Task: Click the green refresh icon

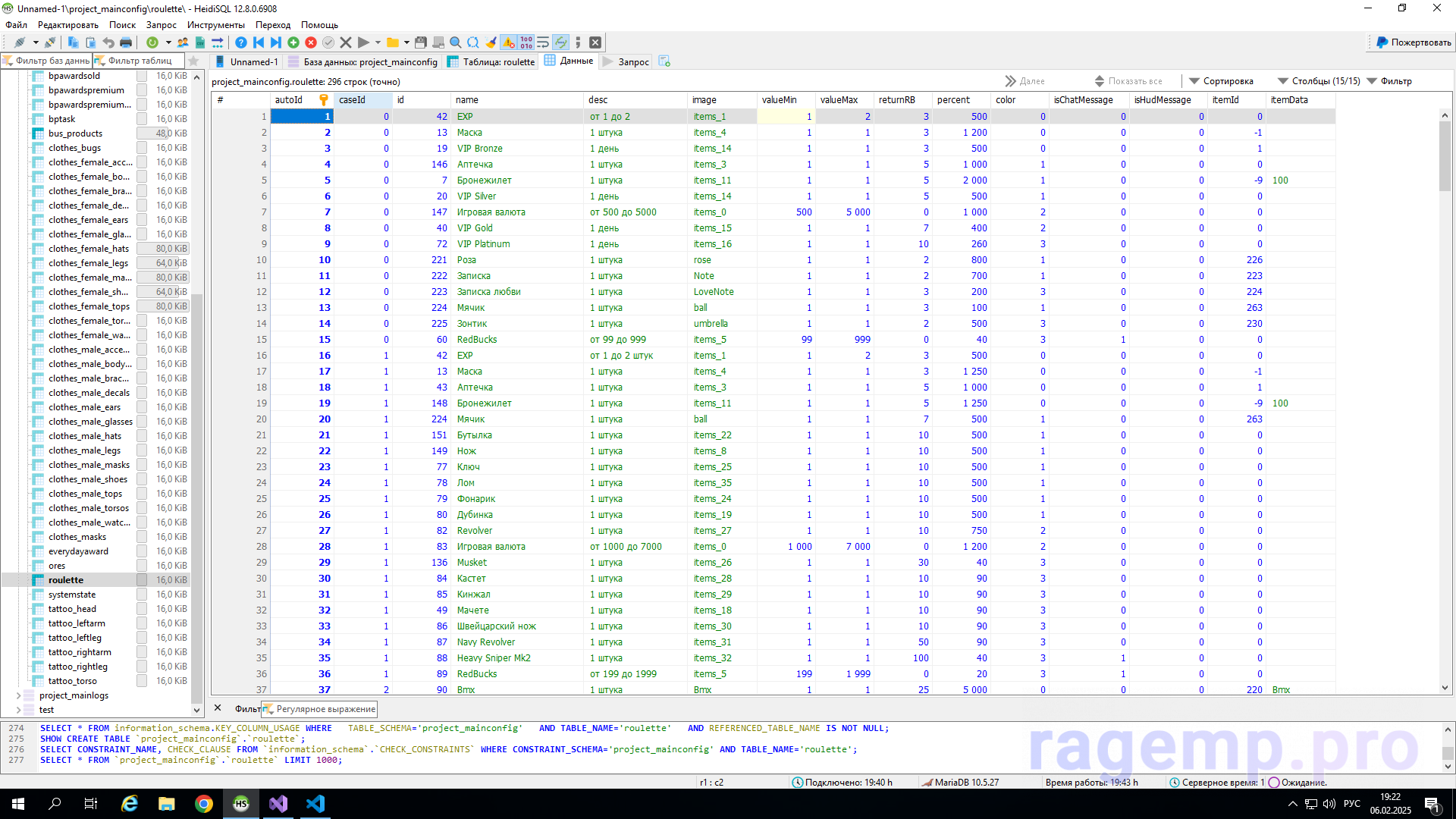Action: [152, 42]
